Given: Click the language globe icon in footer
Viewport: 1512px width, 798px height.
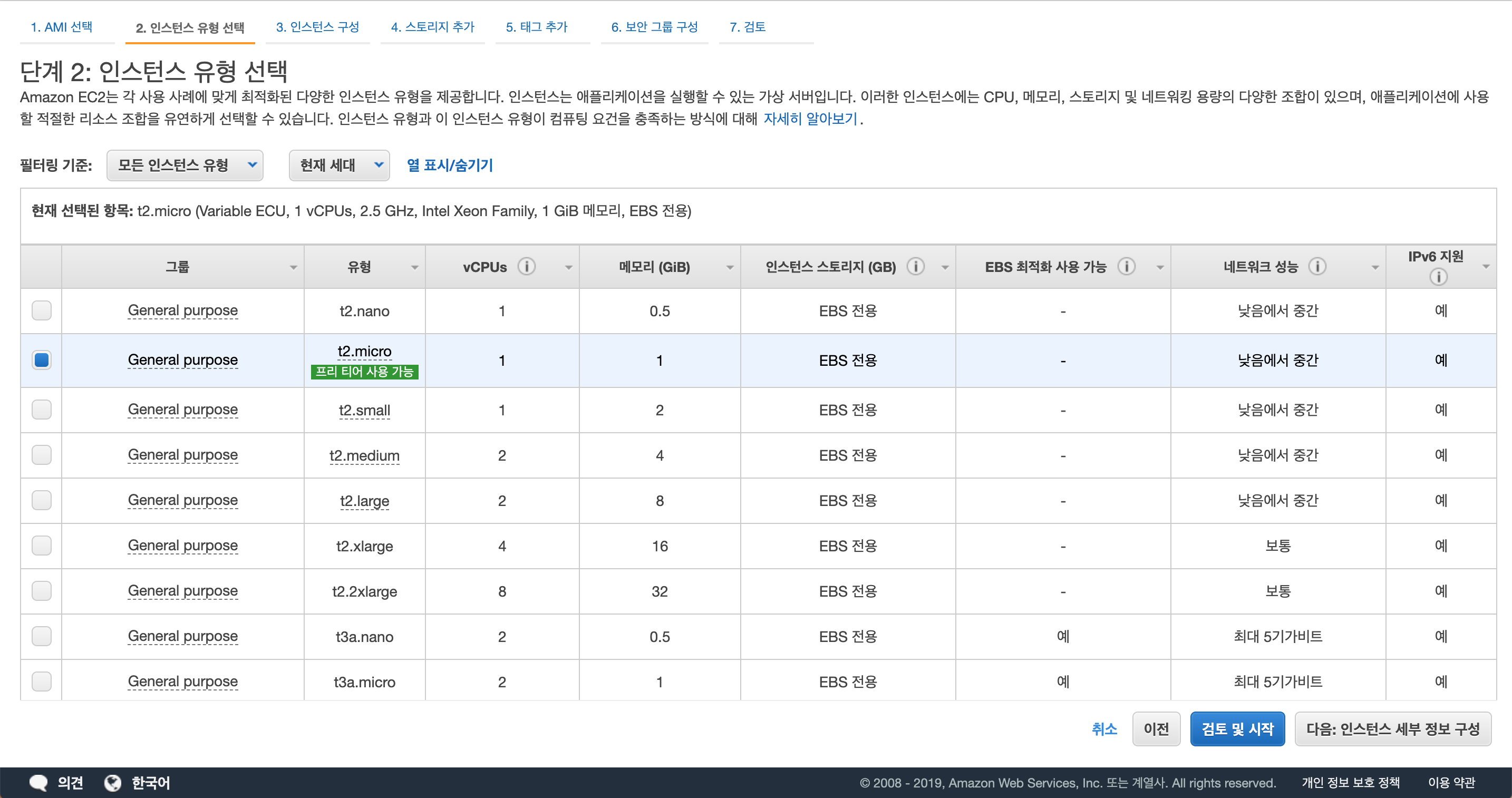Looking at the screenshot, I should point(113,783).
